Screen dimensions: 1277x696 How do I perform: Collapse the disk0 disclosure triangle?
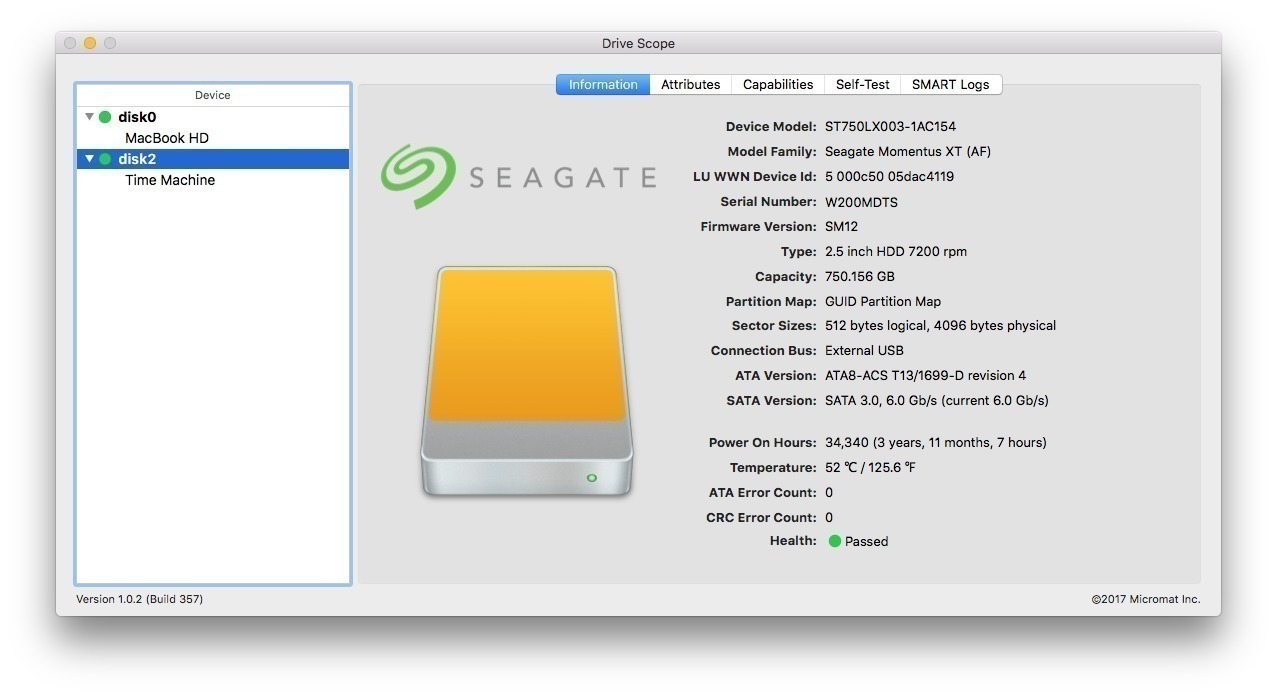coord(88,116)
